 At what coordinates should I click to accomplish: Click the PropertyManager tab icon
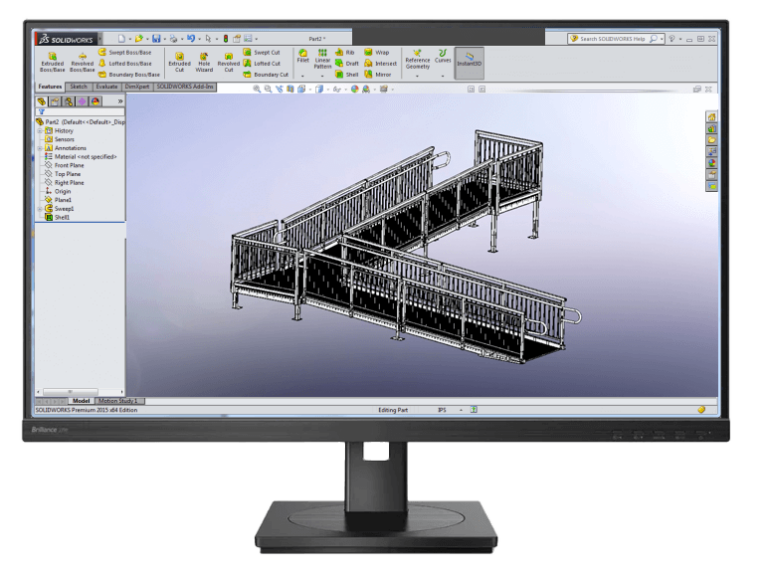55,101
